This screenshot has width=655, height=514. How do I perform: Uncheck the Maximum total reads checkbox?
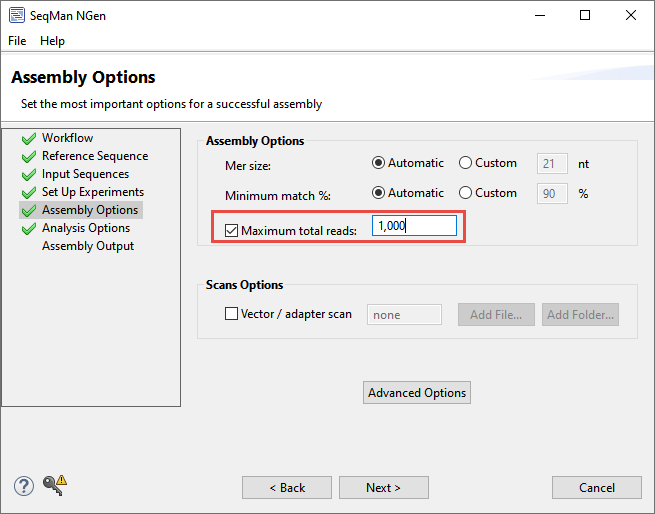click(x=232, y=230)
